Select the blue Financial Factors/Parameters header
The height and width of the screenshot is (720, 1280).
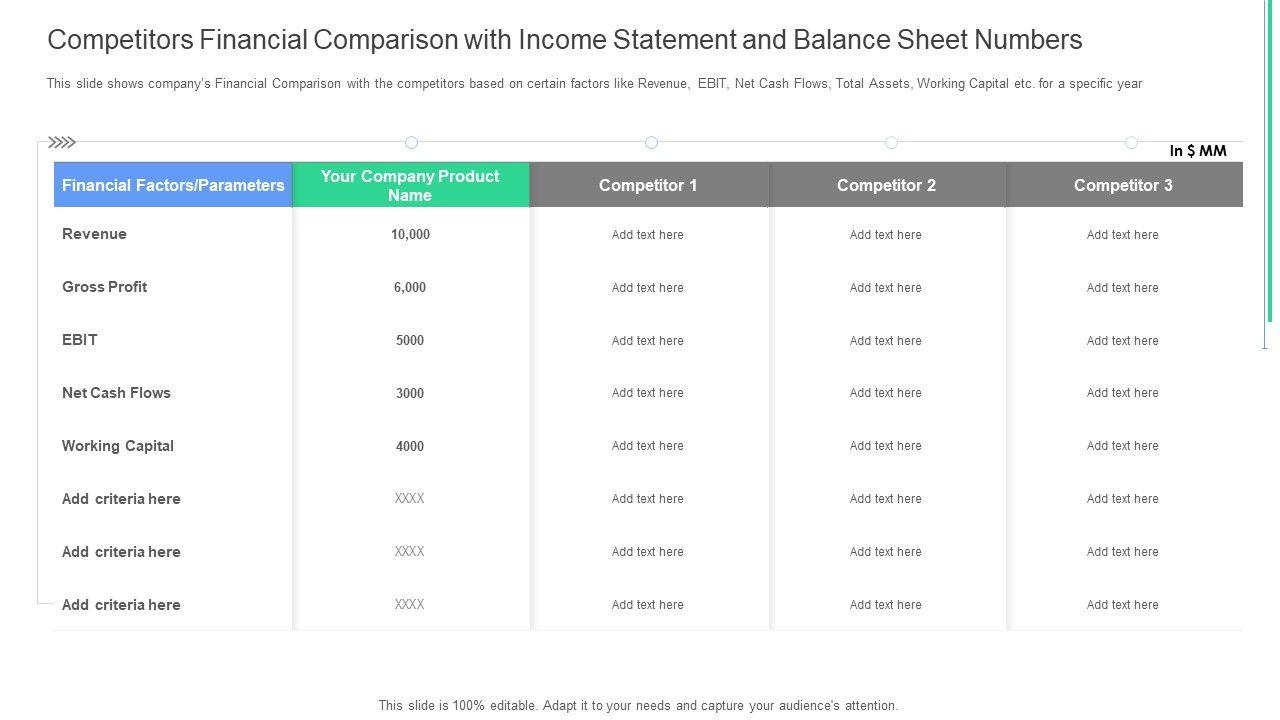(x=173, y=185)
